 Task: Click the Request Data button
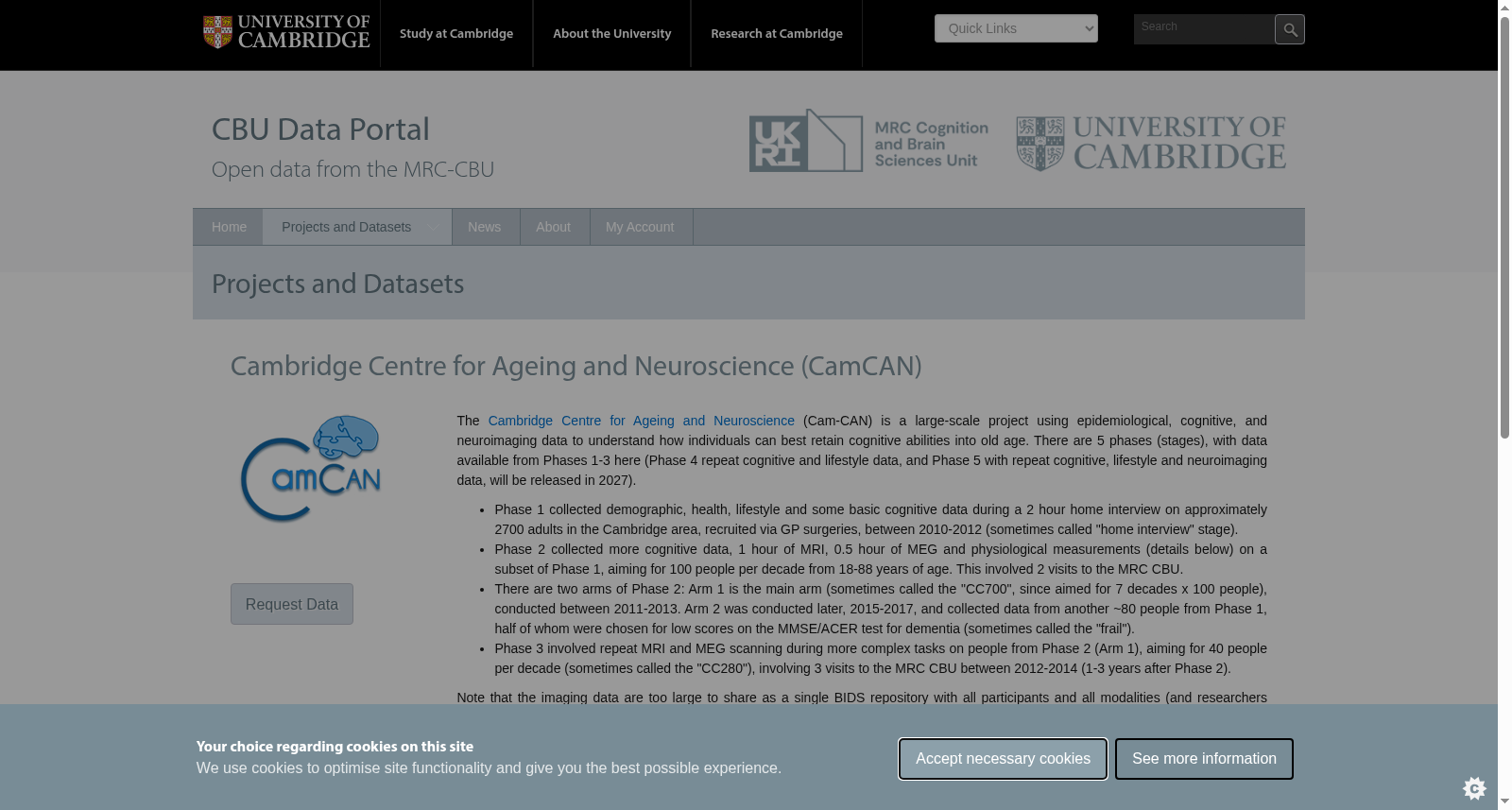click(292, 604)
